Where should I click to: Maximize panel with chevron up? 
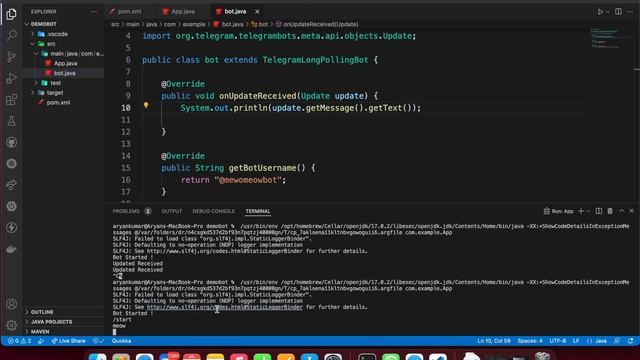(x=621, y=211)
